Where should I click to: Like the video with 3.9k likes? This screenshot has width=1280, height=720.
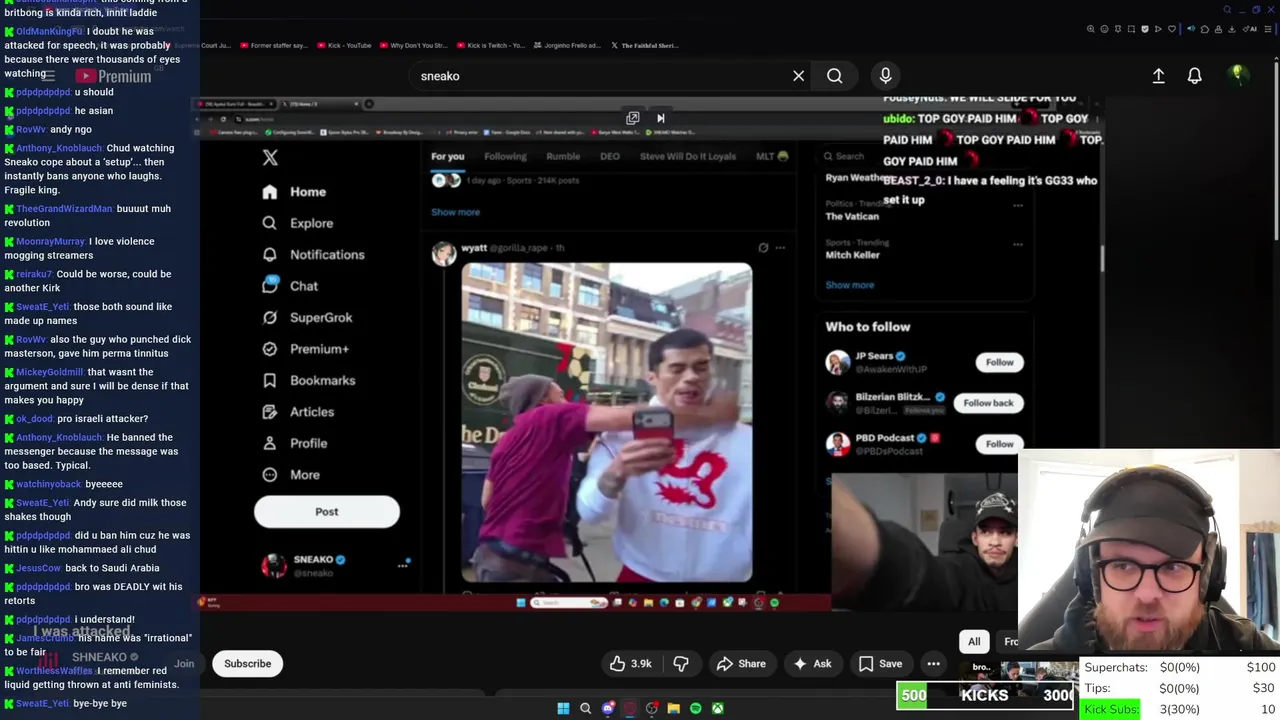click(630, 663)
